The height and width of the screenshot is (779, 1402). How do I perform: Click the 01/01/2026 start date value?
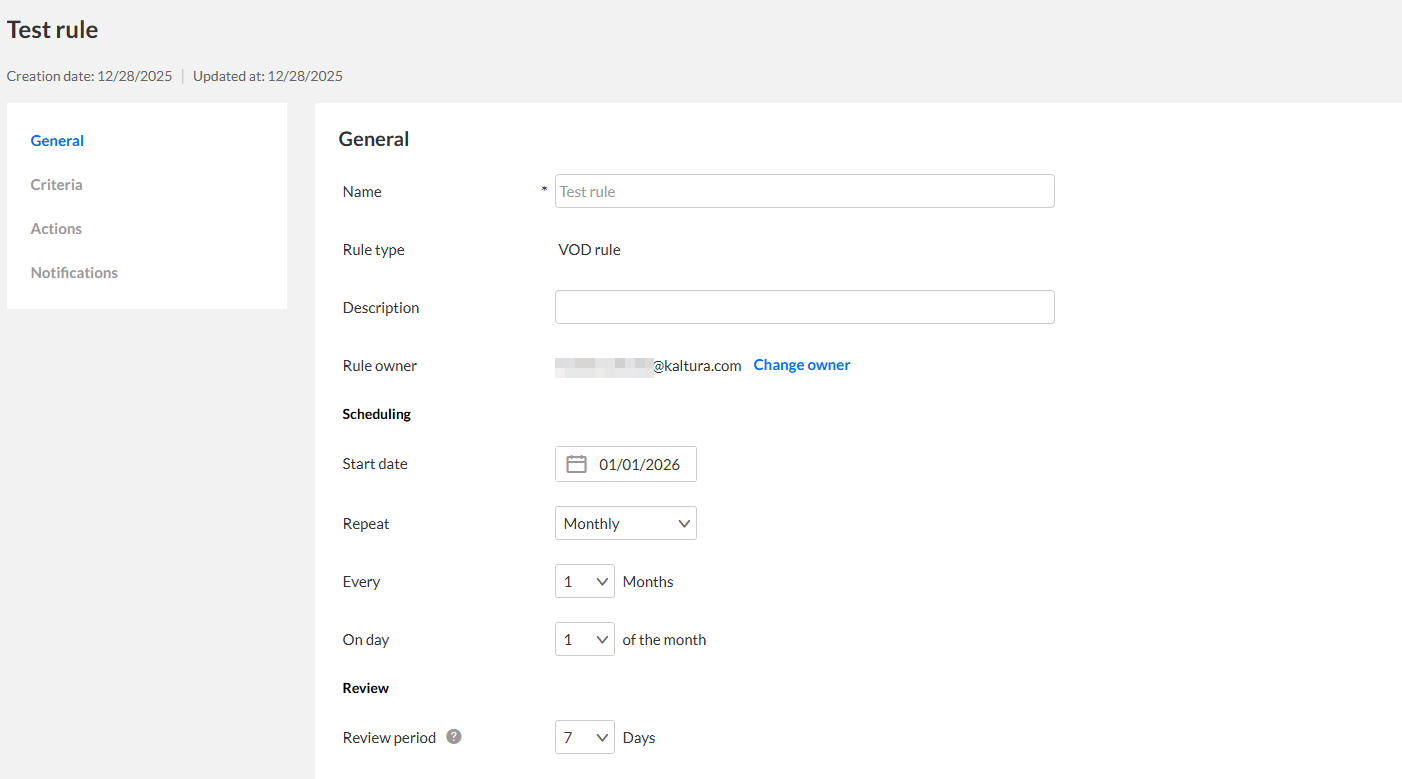[x=639, y=464]
